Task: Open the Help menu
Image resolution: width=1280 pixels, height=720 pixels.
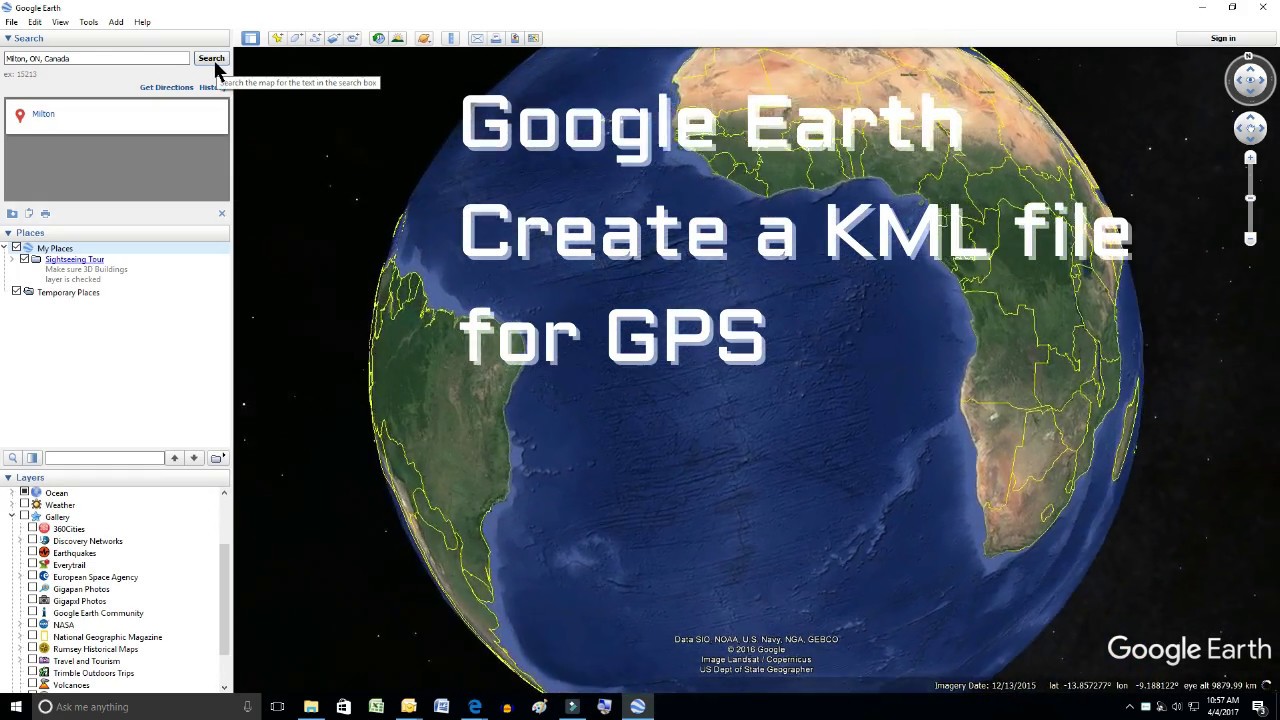Action: [142, 22]
